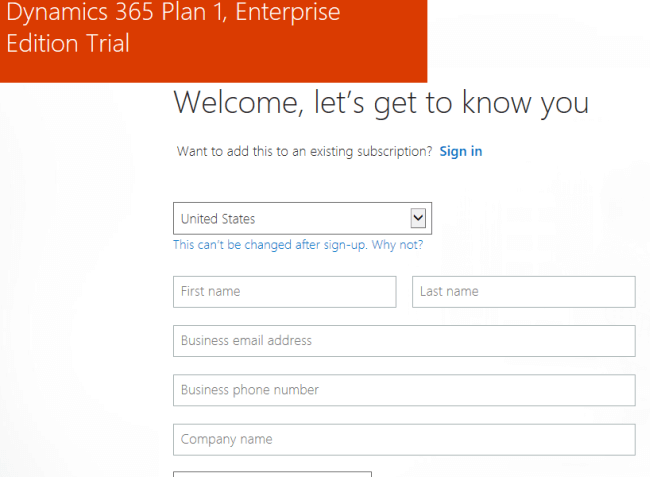Image resolution: width=650 pixels, height=477 pixels.
Task: Click the Business email address field
Action: pos(404,341)
